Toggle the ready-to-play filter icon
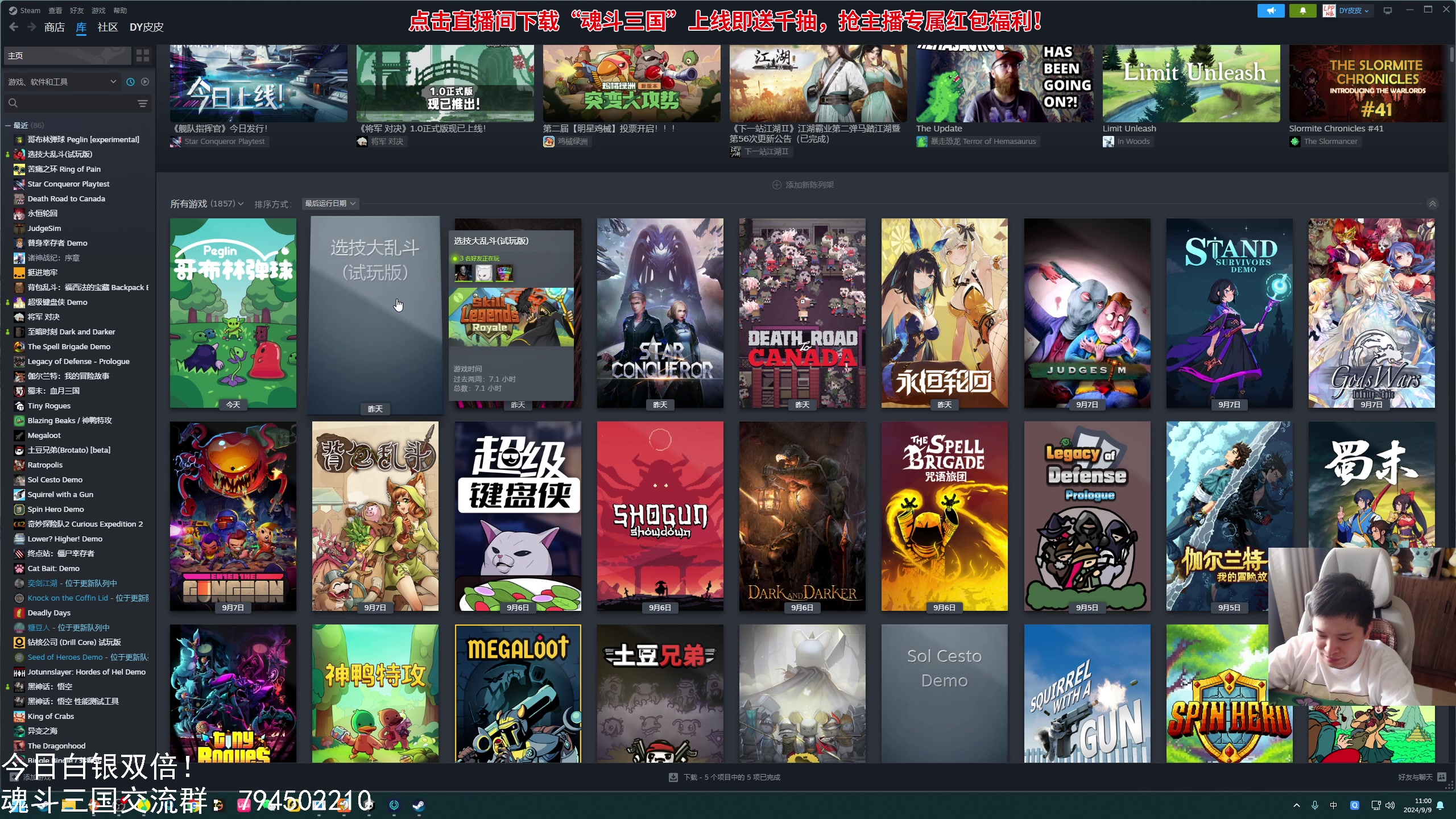This screenshot has height=819, width=1456. [x=145, y=82]
